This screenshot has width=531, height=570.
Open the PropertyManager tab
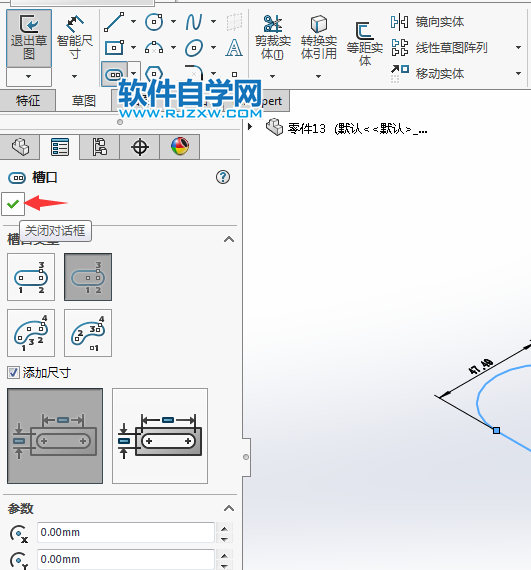[60, 147]
